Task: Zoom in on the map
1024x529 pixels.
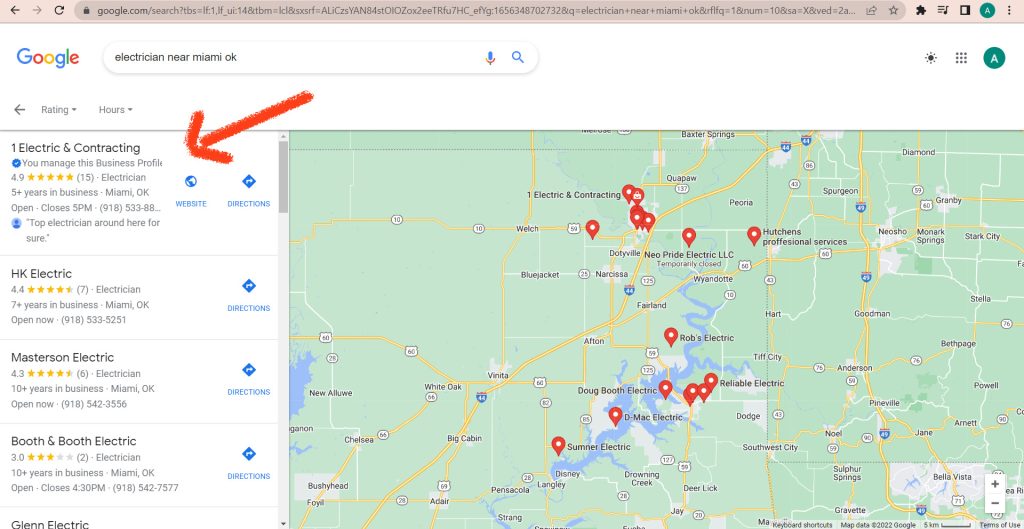Action: [x=995, y=484]
